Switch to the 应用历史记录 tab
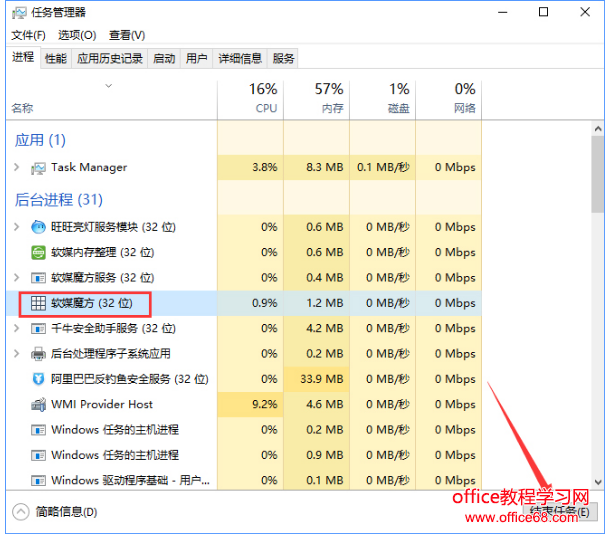The height and width of the screenshot is (534, 608). pos(110,59)
